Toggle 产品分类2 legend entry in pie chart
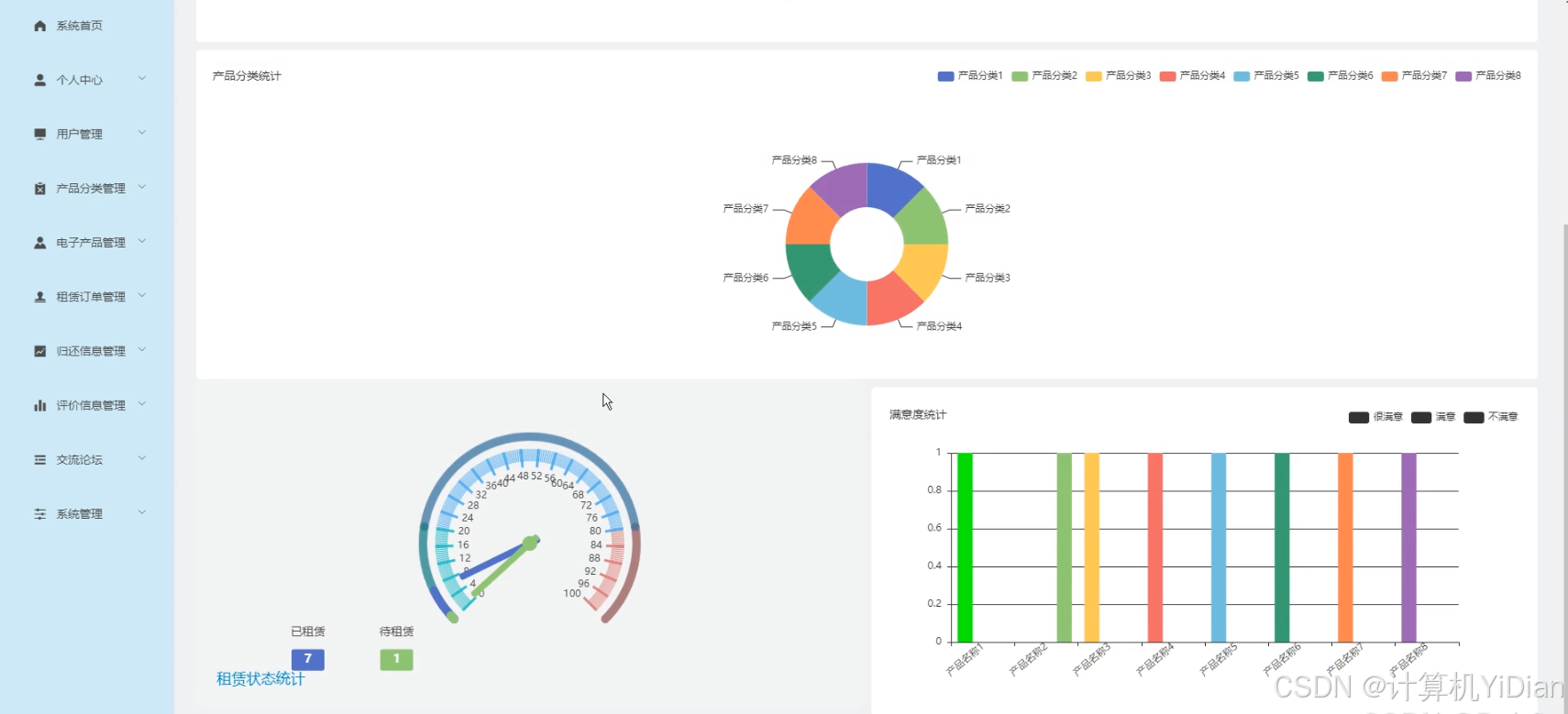This screenshot has height=714, width=1568. (1044, 76)
